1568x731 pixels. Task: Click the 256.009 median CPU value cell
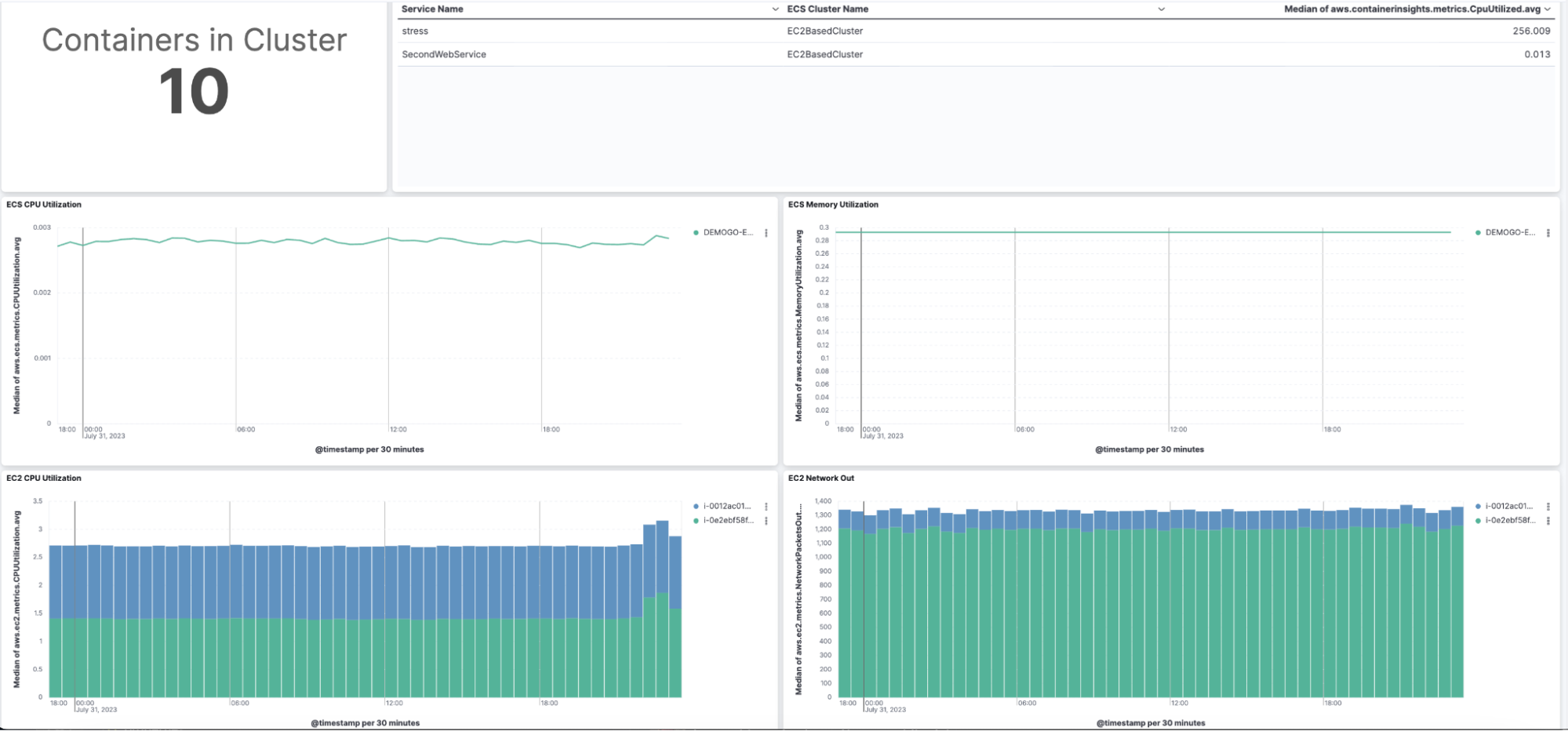(1531, 31)
